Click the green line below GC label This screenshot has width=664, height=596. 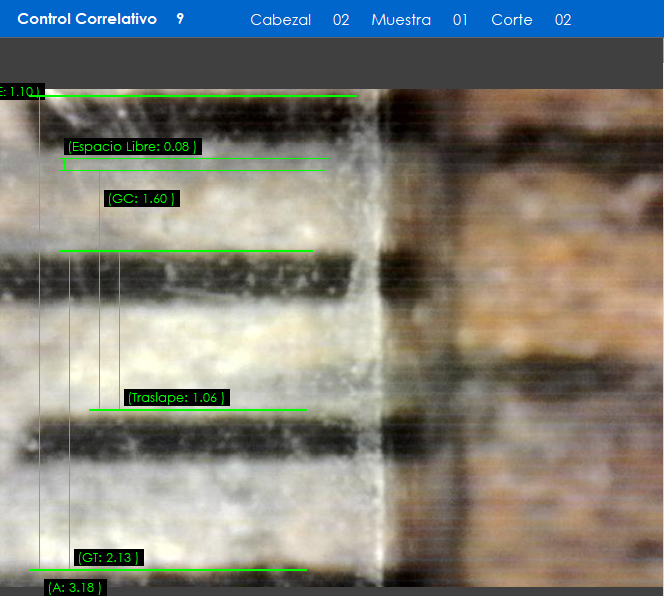pos(190,250)
